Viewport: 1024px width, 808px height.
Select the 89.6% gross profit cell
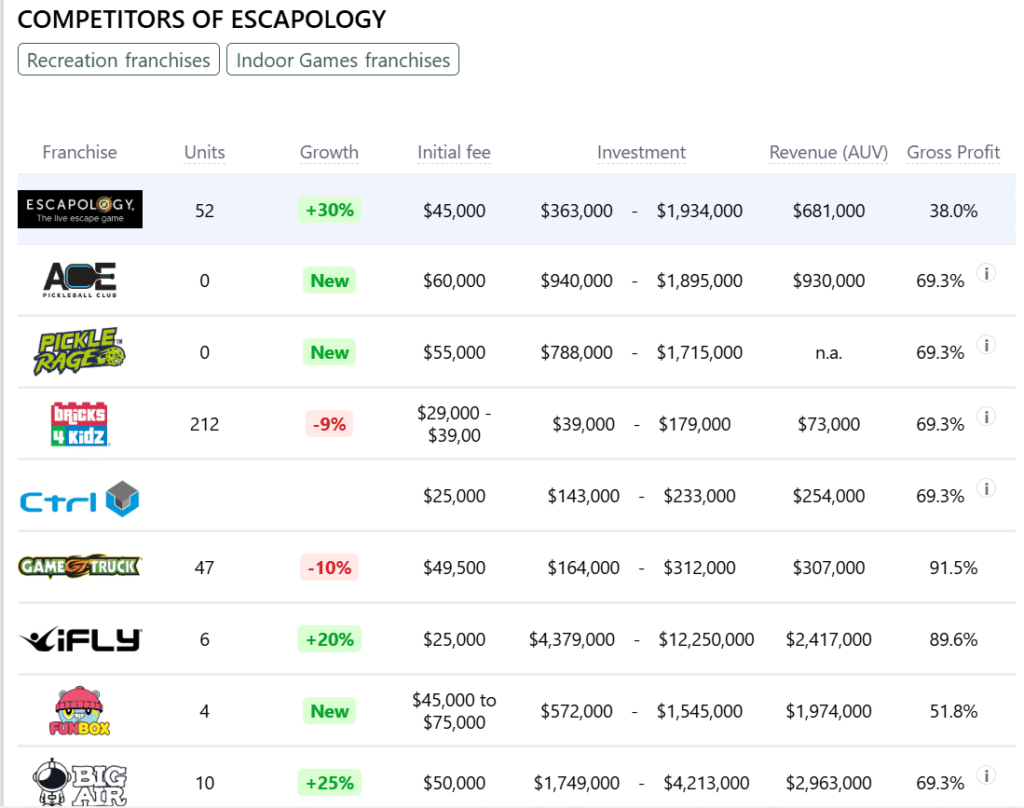point(953,639)
